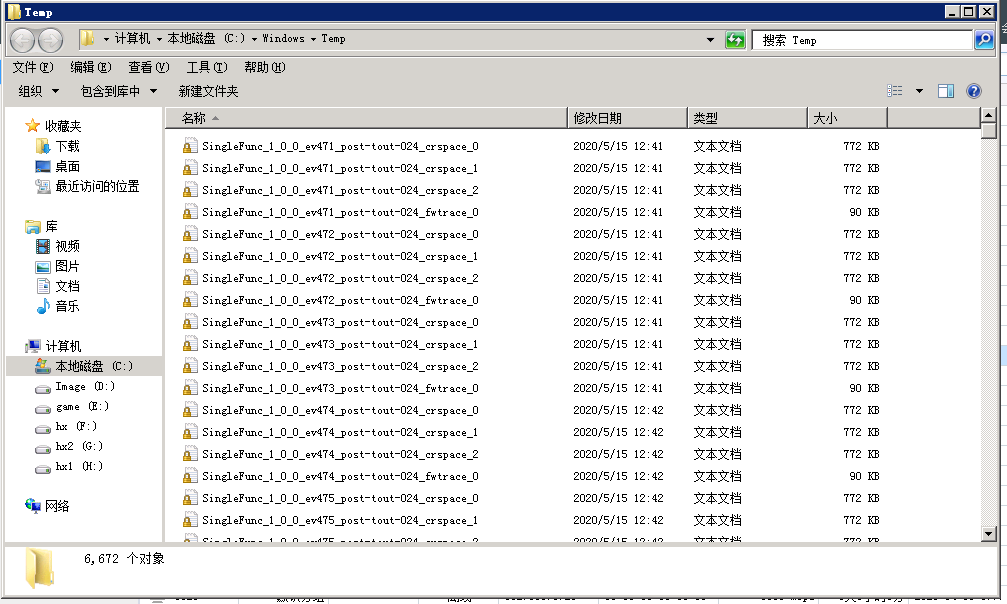
Task: Toggle the preview pane icon
Action: [945, 91]
